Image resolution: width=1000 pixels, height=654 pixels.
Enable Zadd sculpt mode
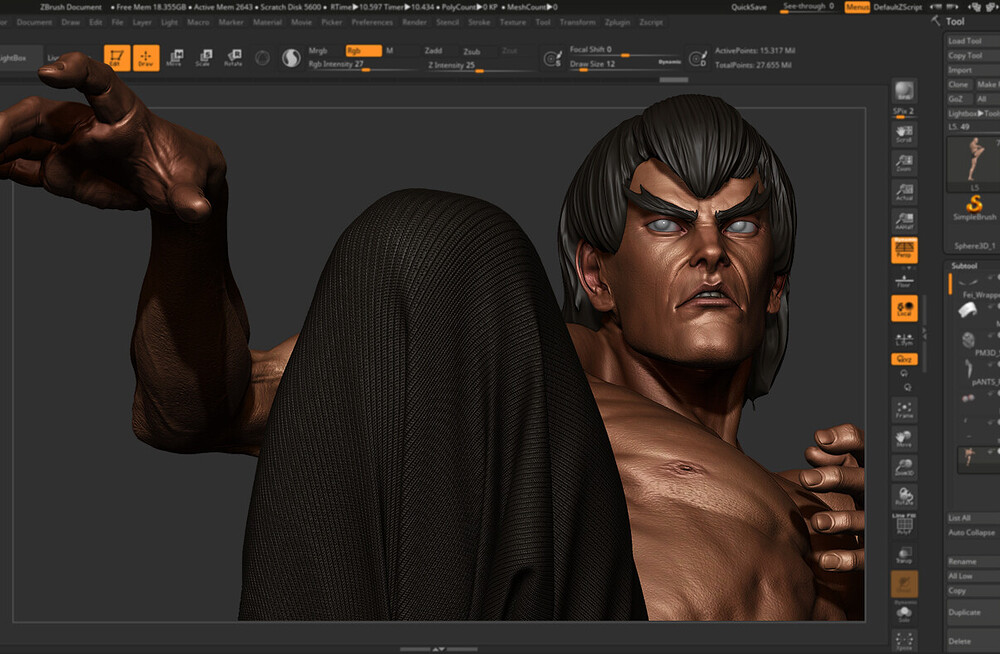[433, 50]
